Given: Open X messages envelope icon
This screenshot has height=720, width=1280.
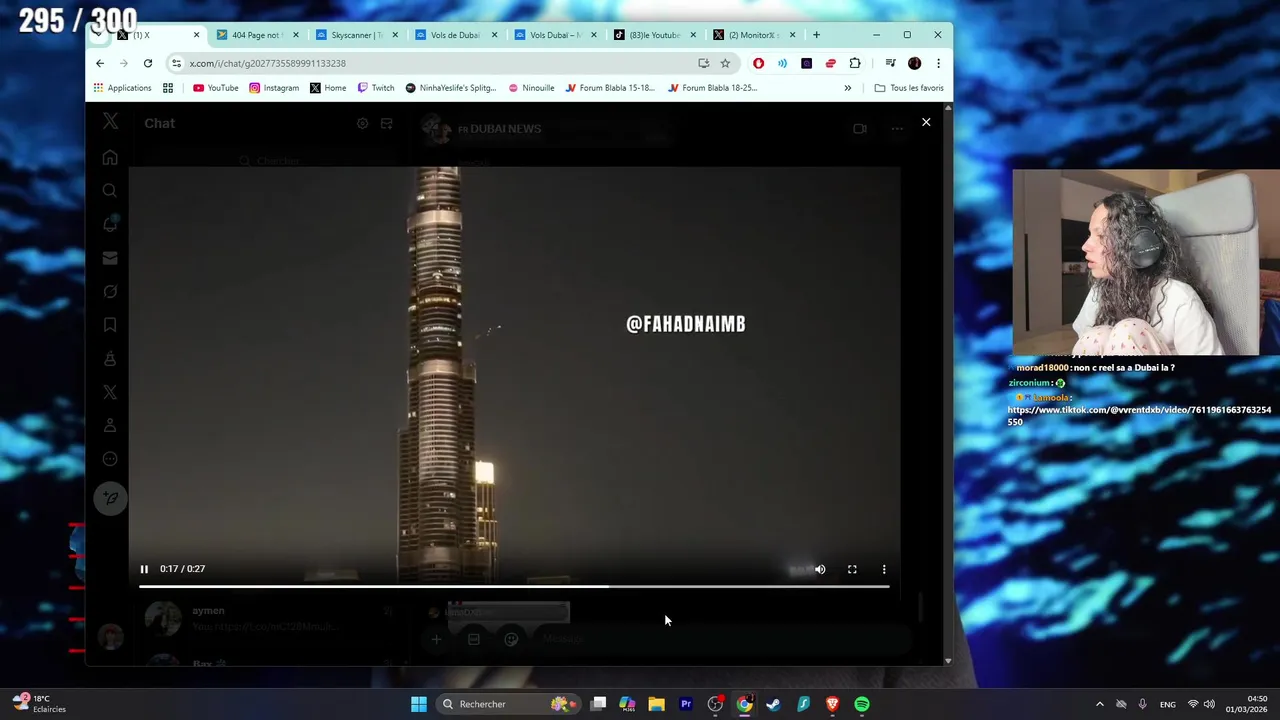Looking at the screenshot, I should click(110, 258).
